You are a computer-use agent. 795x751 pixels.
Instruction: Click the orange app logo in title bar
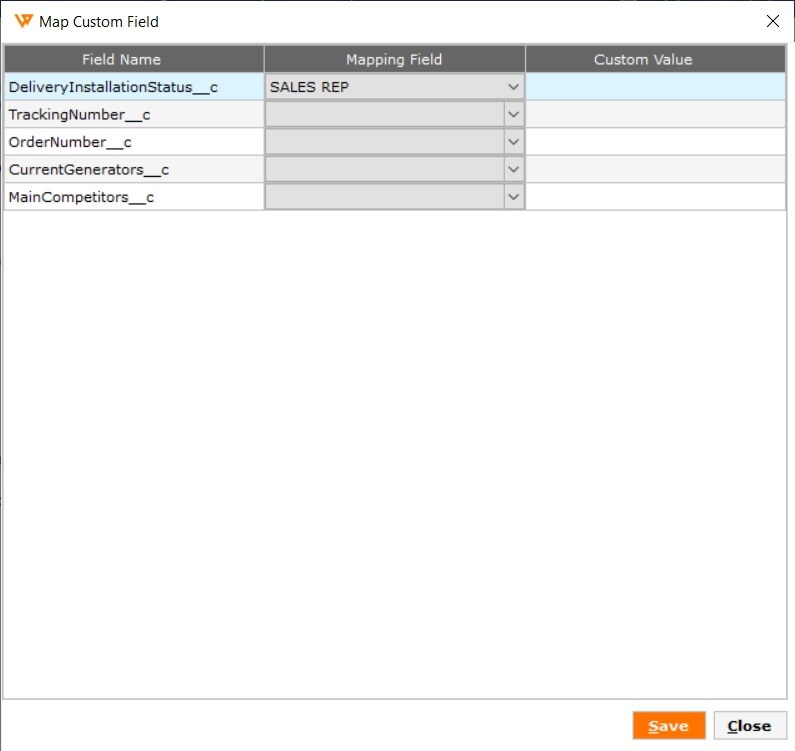point(23,21)
